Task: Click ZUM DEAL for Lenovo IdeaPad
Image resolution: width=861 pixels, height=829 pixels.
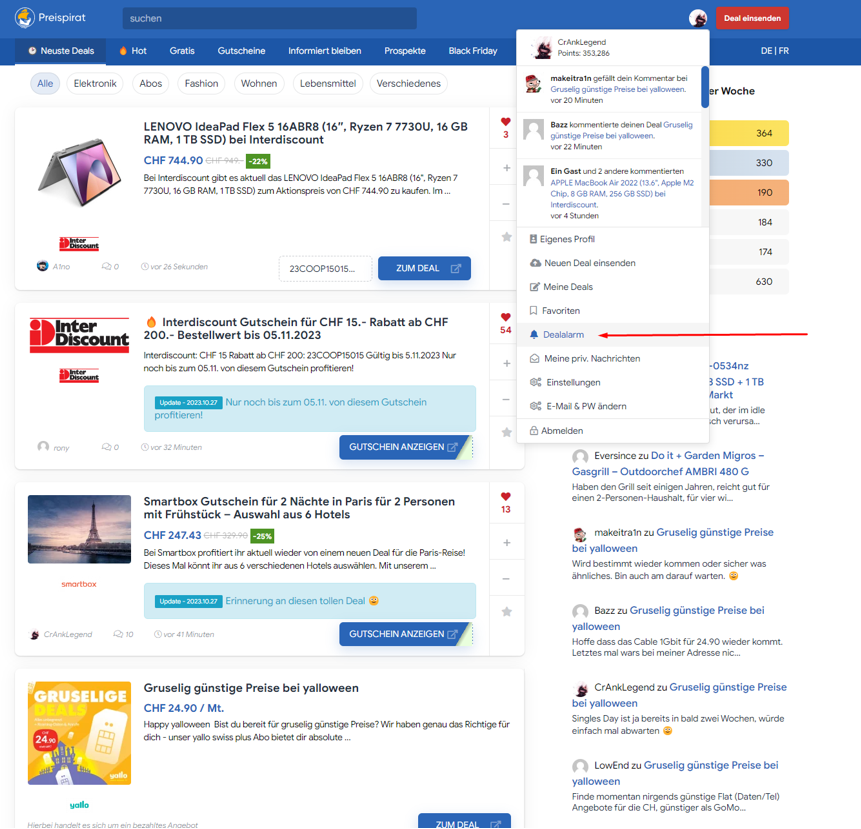Action: (424, 268)
